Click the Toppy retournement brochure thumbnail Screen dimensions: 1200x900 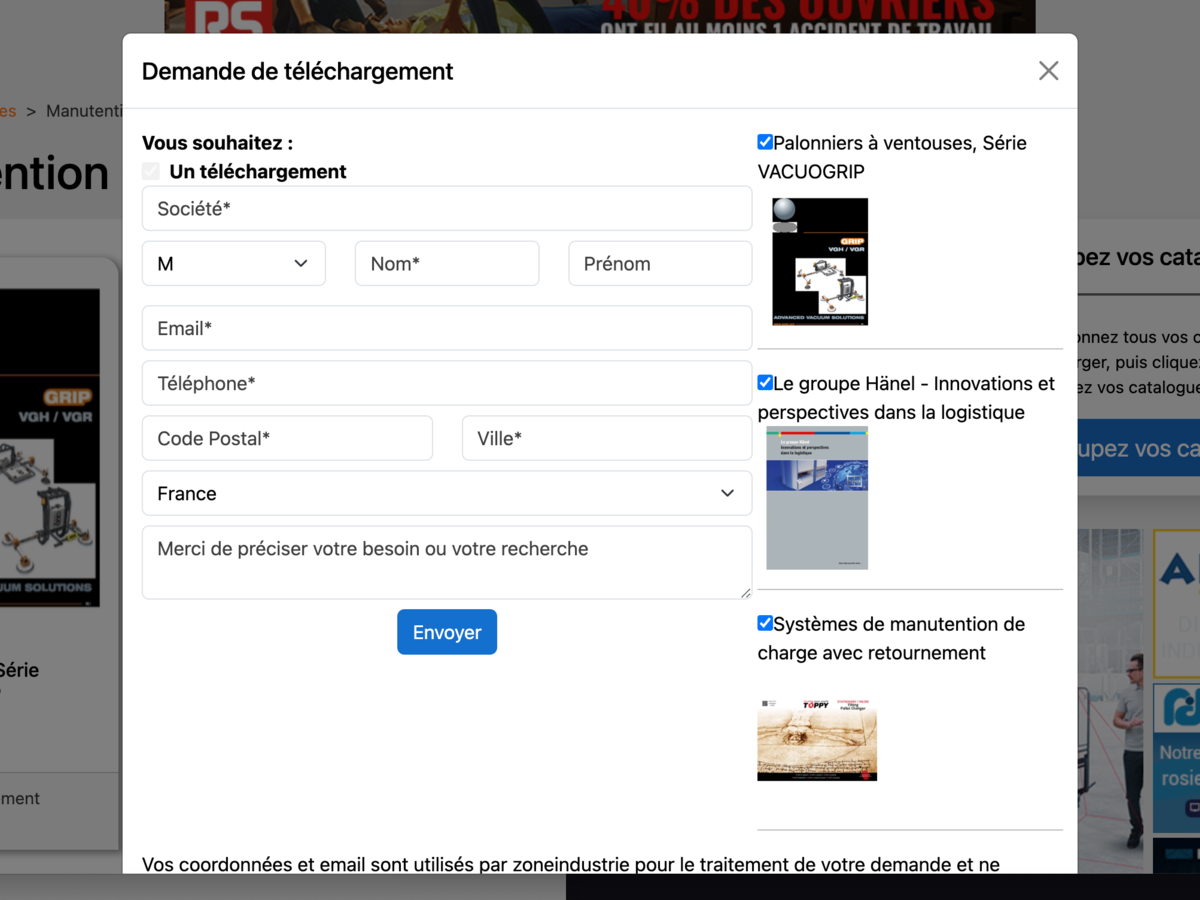(817, 738)
